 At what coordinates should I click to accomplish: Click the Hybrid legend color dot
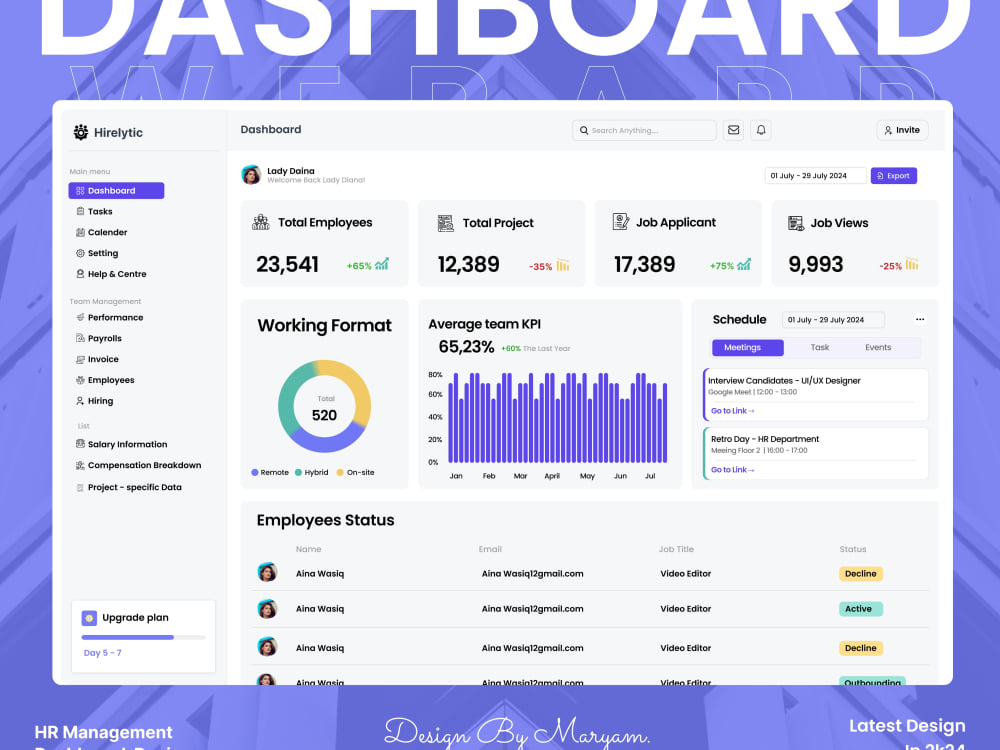tap(298, 473)
